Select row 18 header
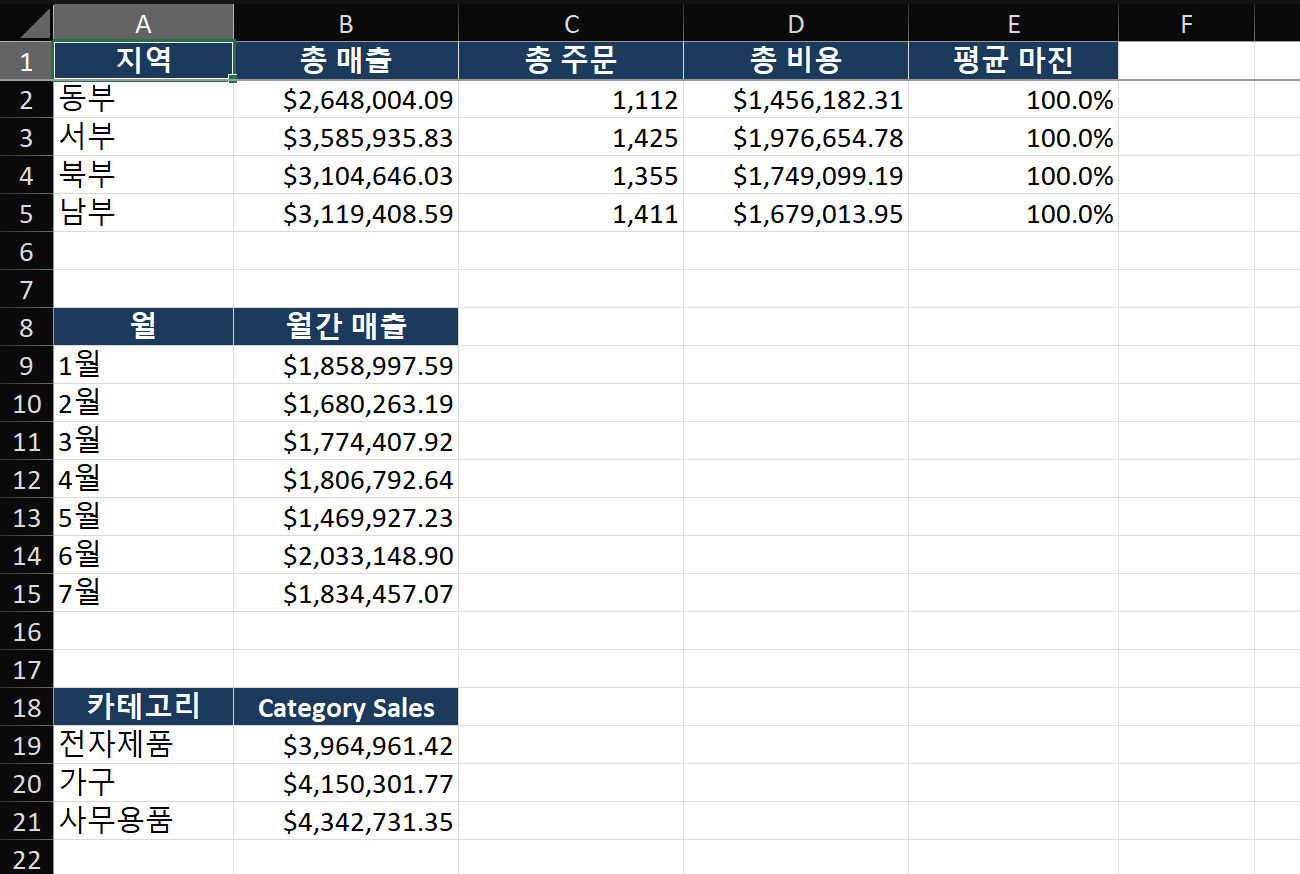 [x=27, y=707]
